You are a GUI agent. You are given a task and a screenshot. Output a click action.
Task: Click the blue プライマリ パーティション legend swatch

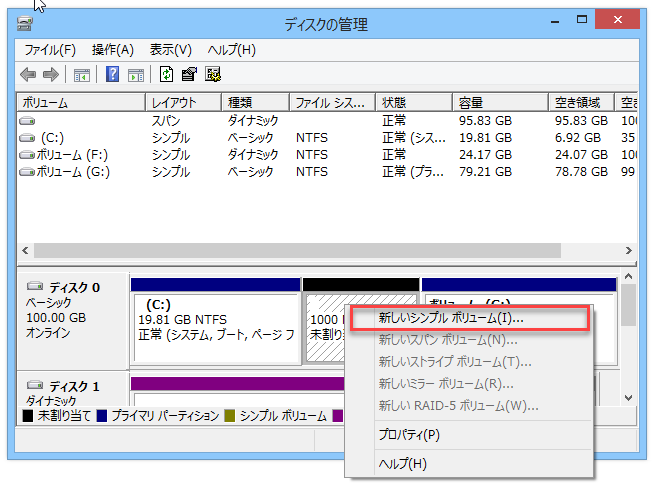[102, 416]
